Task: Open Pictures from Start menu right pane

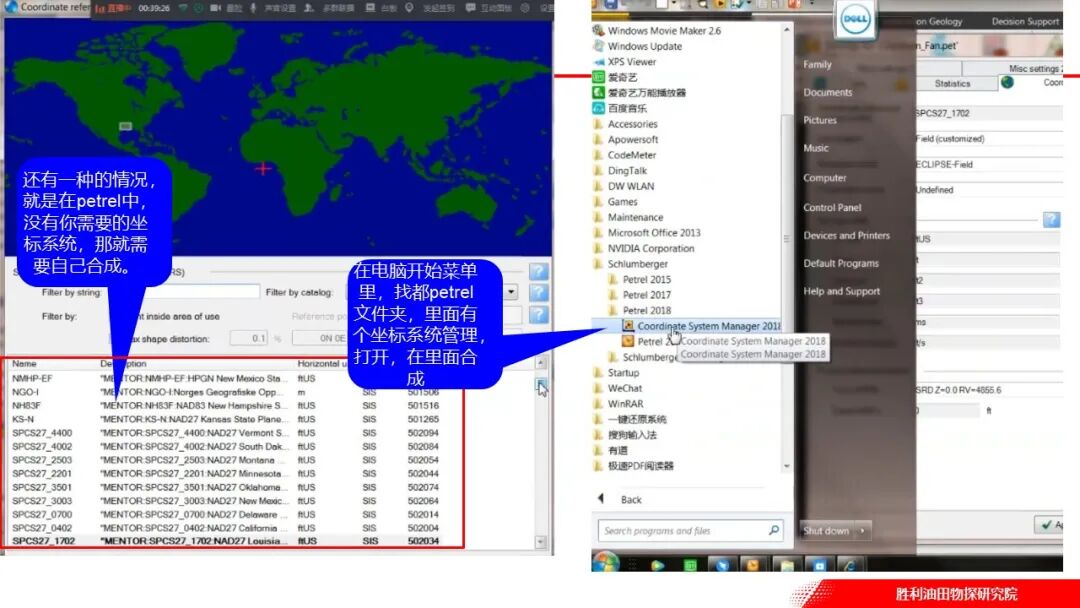Action: (820, 120)
